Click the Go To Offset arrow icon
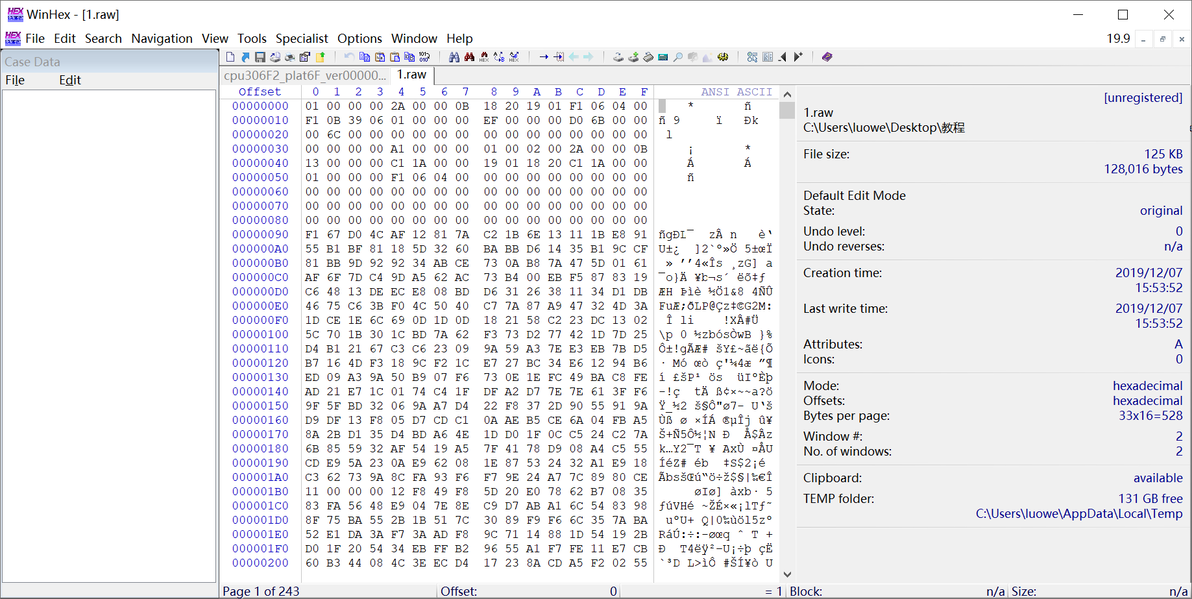 [x=544, y=57]
